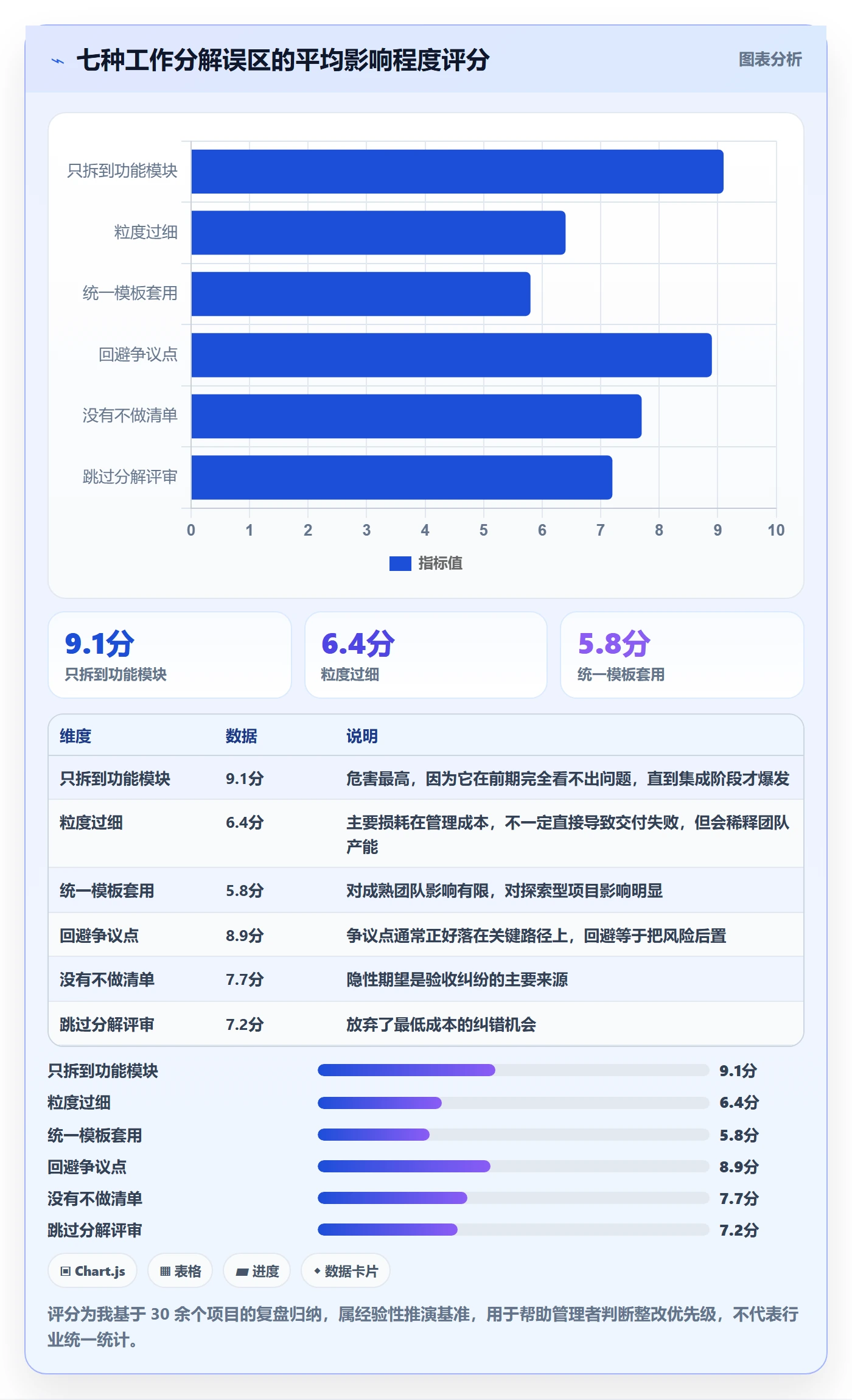Click the 数据 table column header

coord(242,737)
